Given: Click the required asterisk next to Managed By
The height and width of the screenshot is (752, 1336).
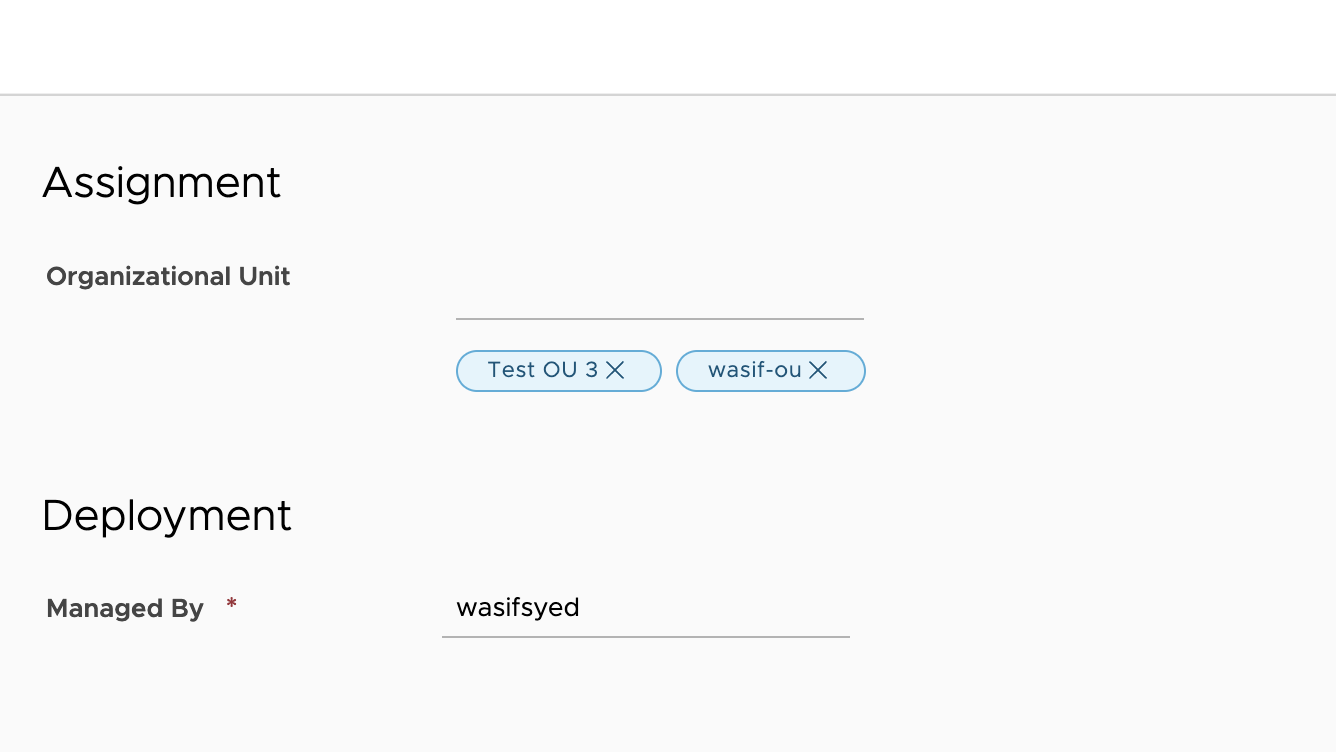Looking at the screenshot, I should pyautogui.click(x=231, y=604).
